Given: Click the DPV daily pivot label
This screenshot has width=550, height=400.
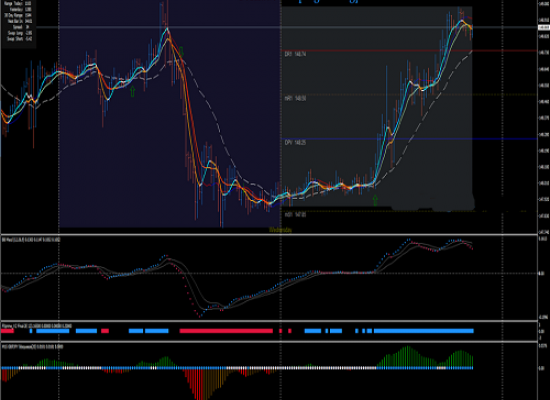Looking at the screenshot, I should (295, 143).
